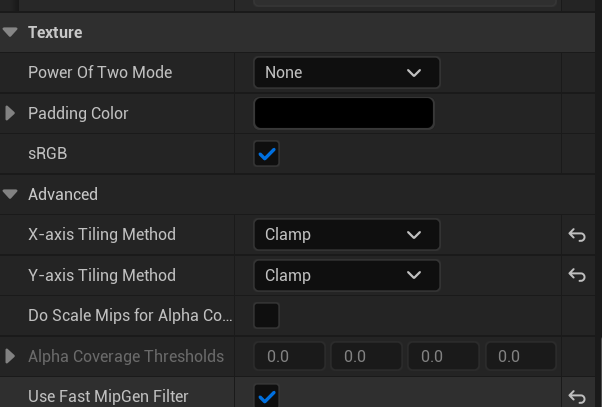The width and height of the screenshot is (602, 407).
Task: Click chevron arrow in X-axis Tiling Method
Action: [414, 235]
